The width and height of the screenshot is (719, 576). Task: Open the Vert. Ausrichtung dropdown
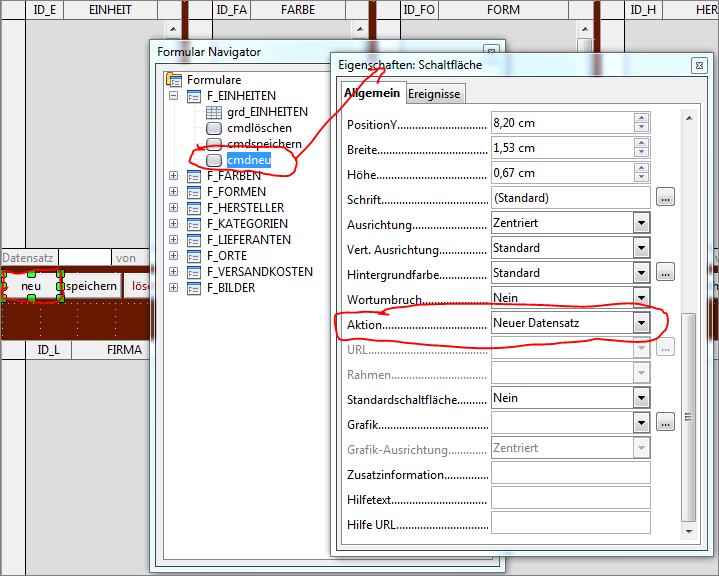[x=642, y=248]
